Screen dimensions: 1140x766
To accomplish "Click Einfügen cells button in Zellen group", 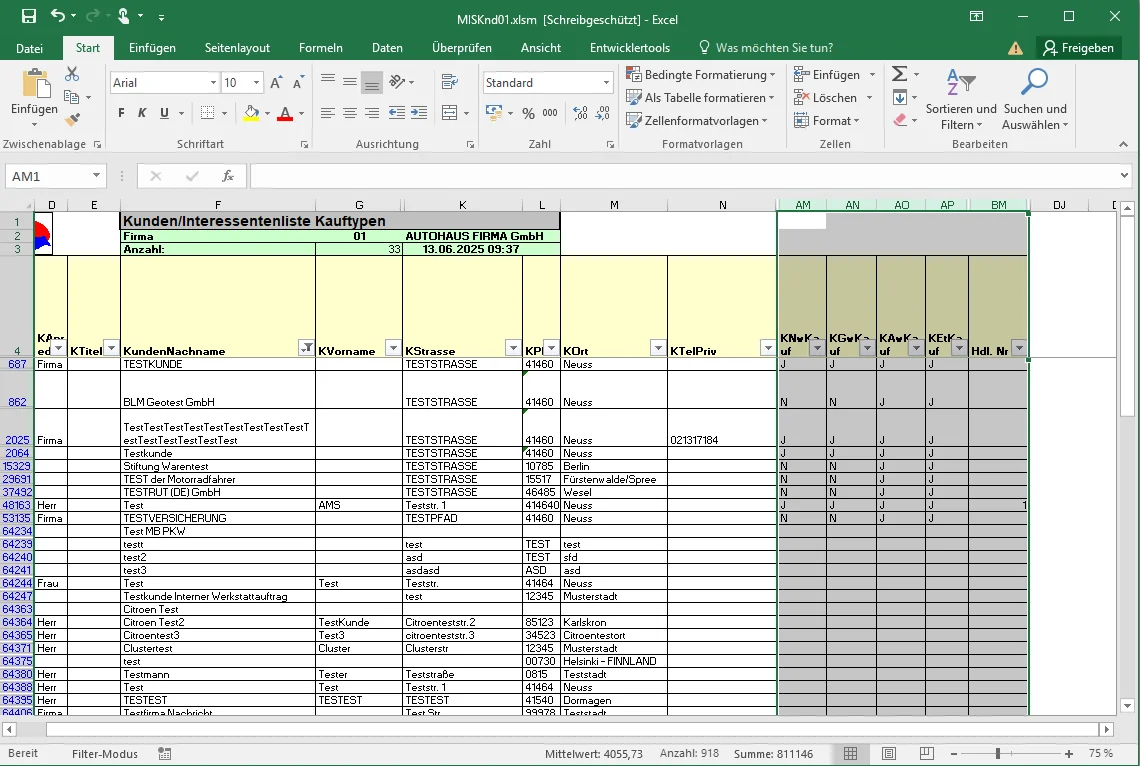I will coord(828,74).
